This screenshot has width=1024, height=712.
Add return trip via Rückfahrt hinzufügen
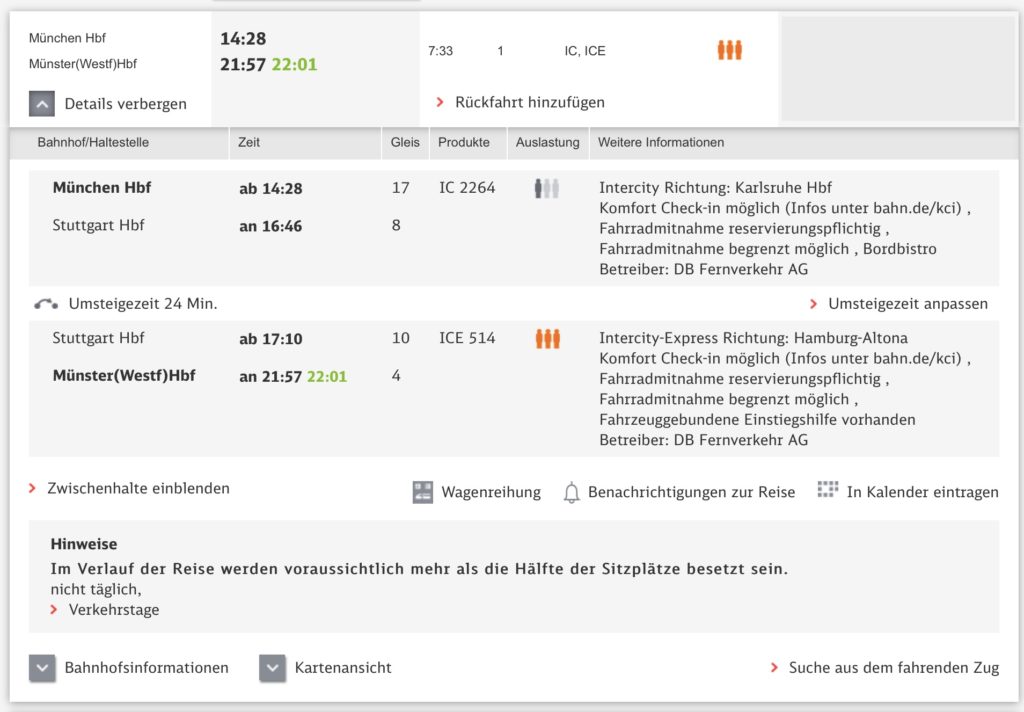[x=529, y=102]
